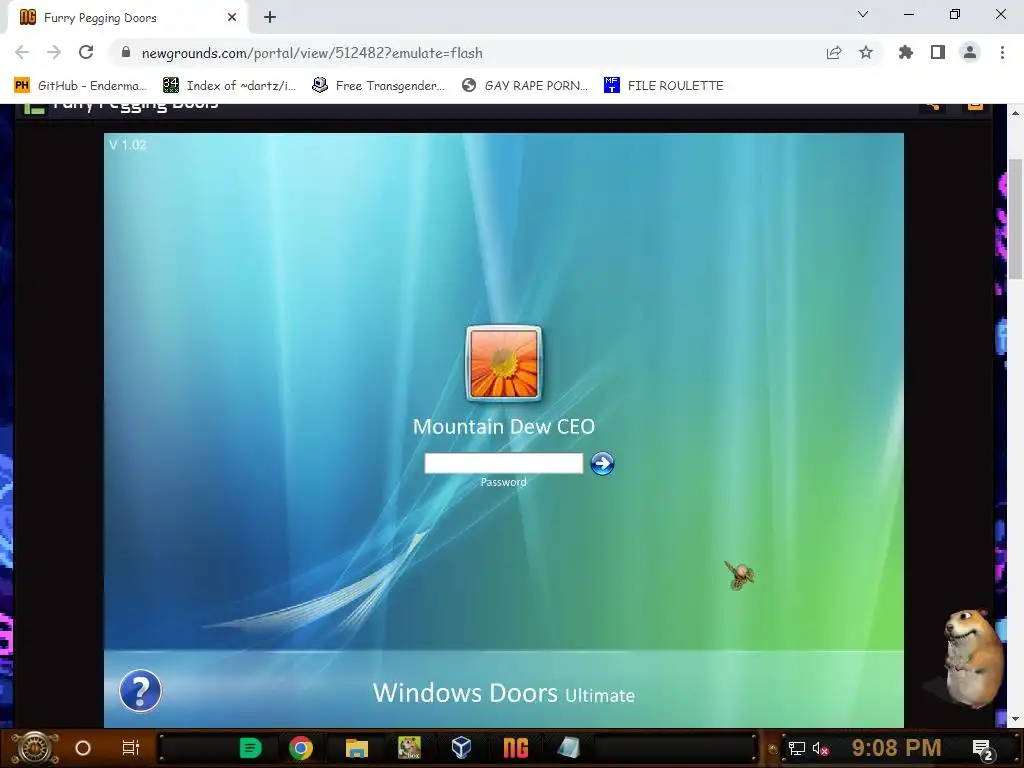Toggle the Chrome side panel

click(x=938, y=52)
